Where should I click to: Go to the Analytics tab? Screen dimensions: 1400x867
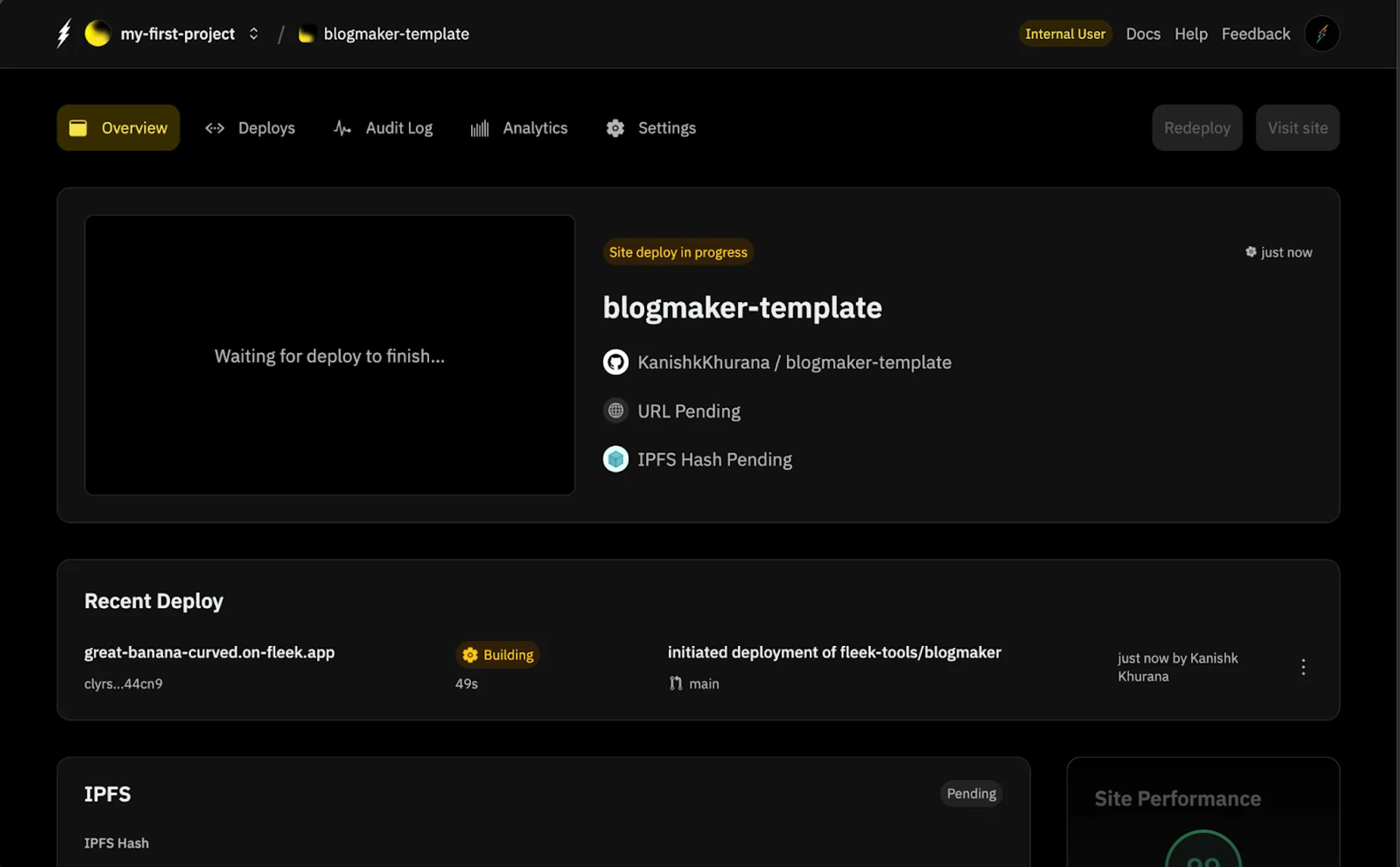[x=519, y=128]
